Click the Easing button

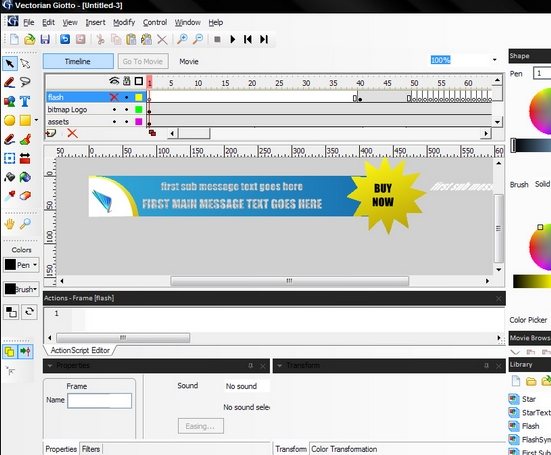pyautogui.click(x=200, y=426)
